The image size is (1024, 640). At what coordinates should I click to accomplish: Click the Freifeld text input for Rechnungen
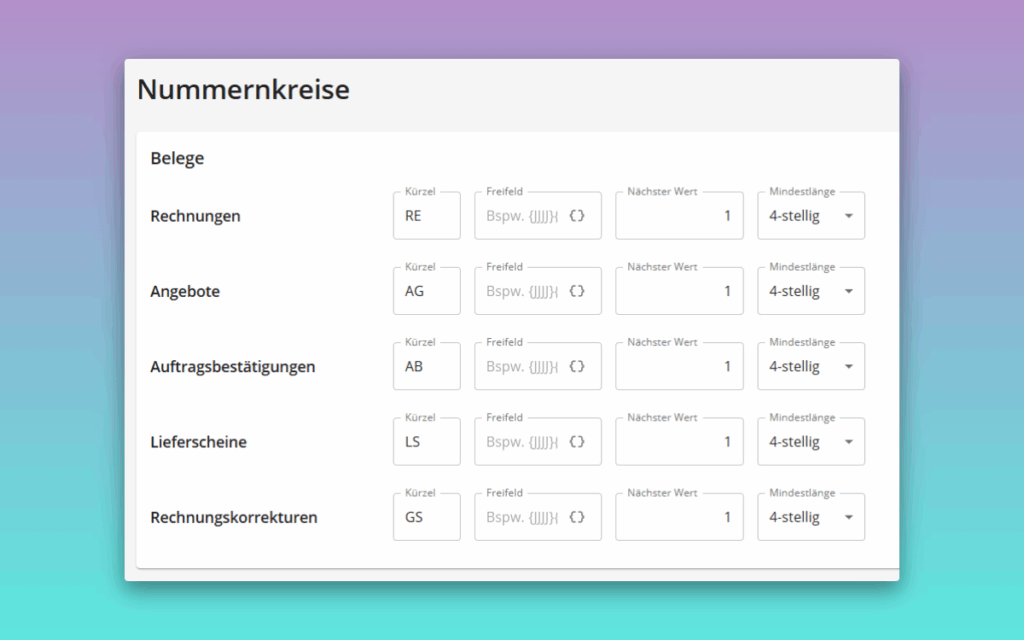(520, 216)
